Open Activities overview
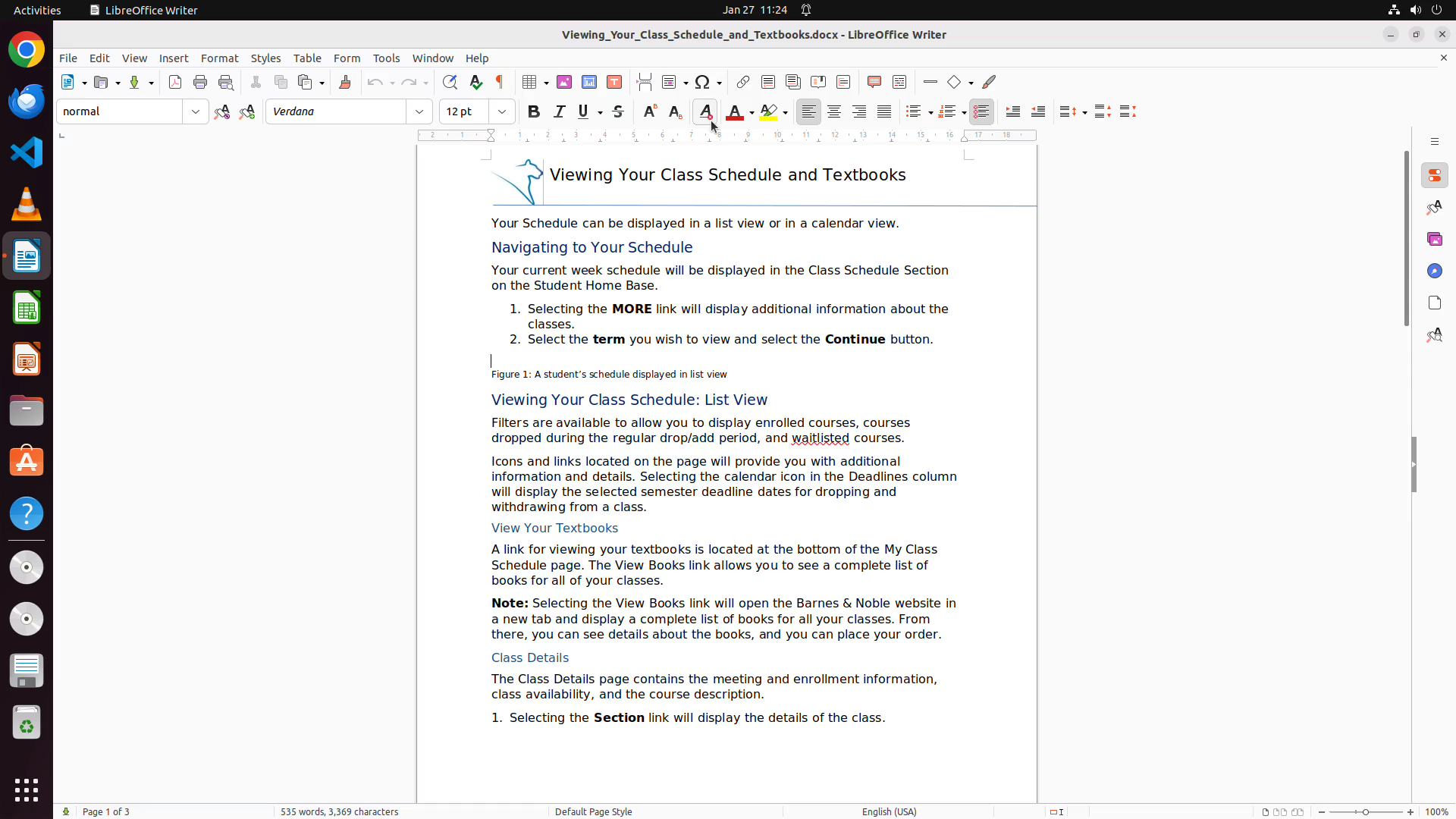 tap(37, 10)
